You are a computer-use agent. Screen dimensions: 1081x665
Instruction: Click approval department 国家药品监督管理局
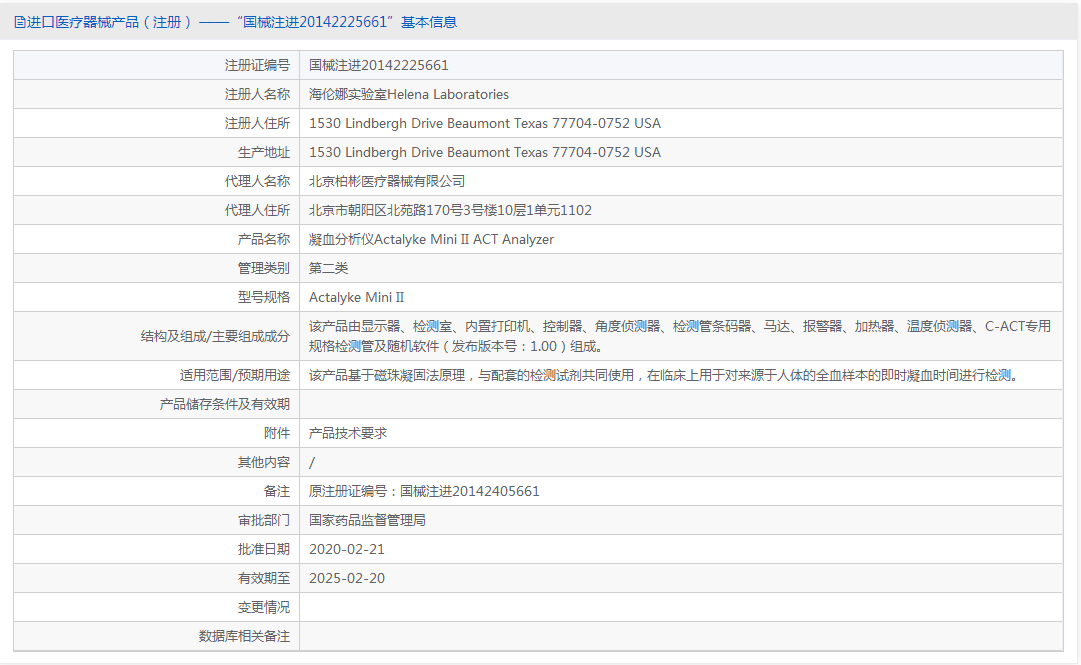[x=367, y=520]
